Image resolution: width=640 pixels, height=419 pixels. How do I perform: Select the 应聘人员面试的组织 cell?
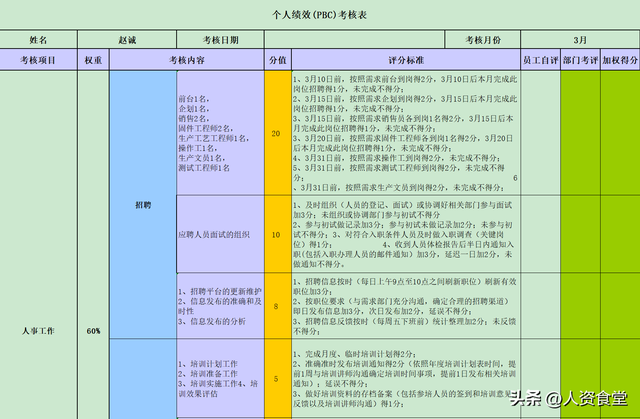[220, 234]
